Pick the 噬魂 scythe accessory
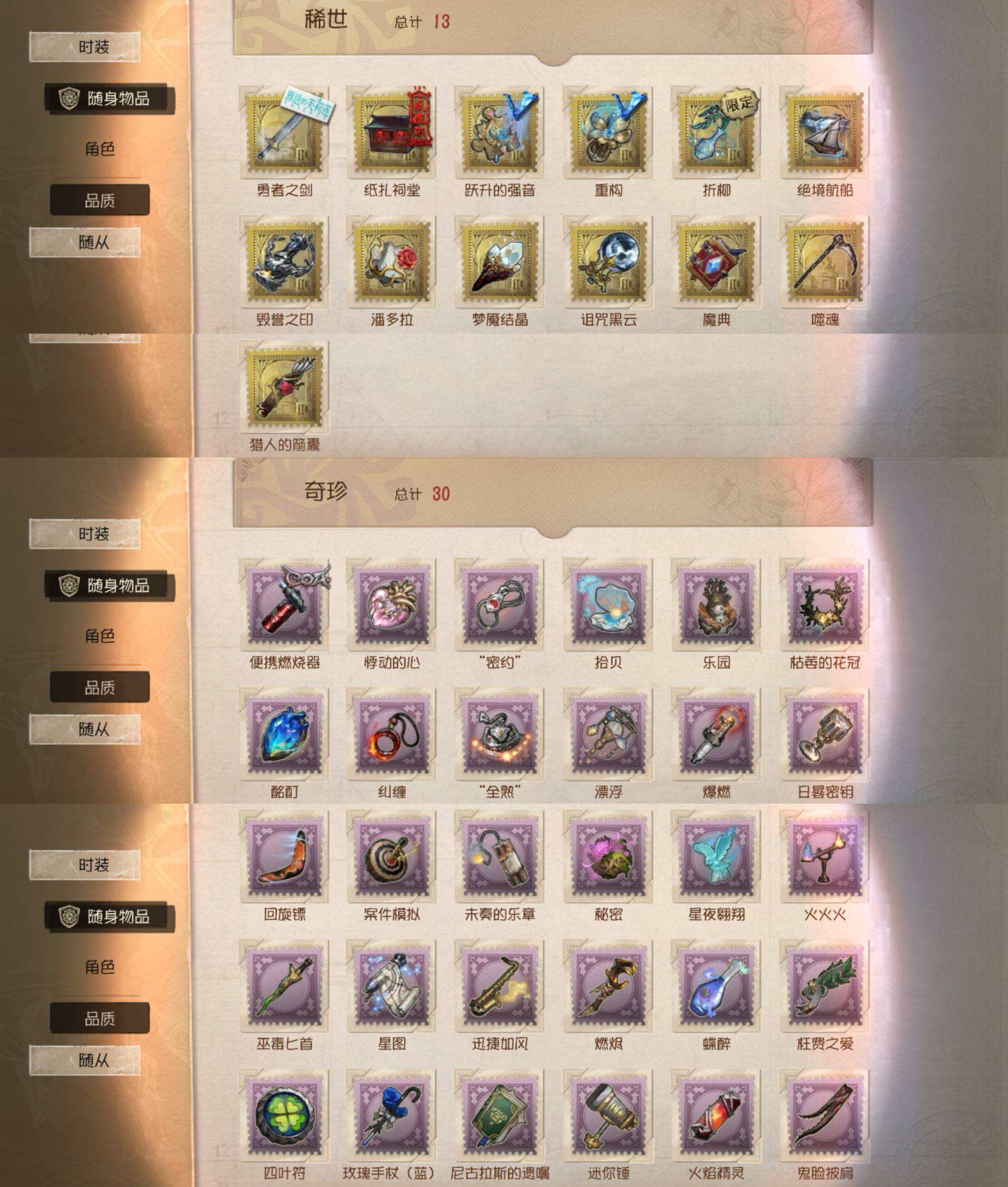This screenshot has height=1187, width=1008. (x=825, y=262)
